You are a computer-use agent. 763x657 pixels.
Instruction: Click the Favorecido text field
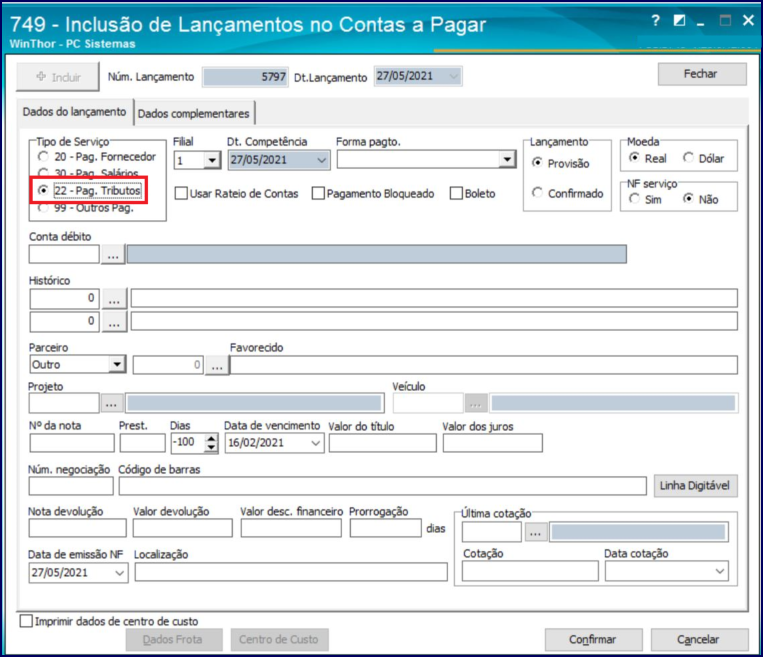pos(484,365)
